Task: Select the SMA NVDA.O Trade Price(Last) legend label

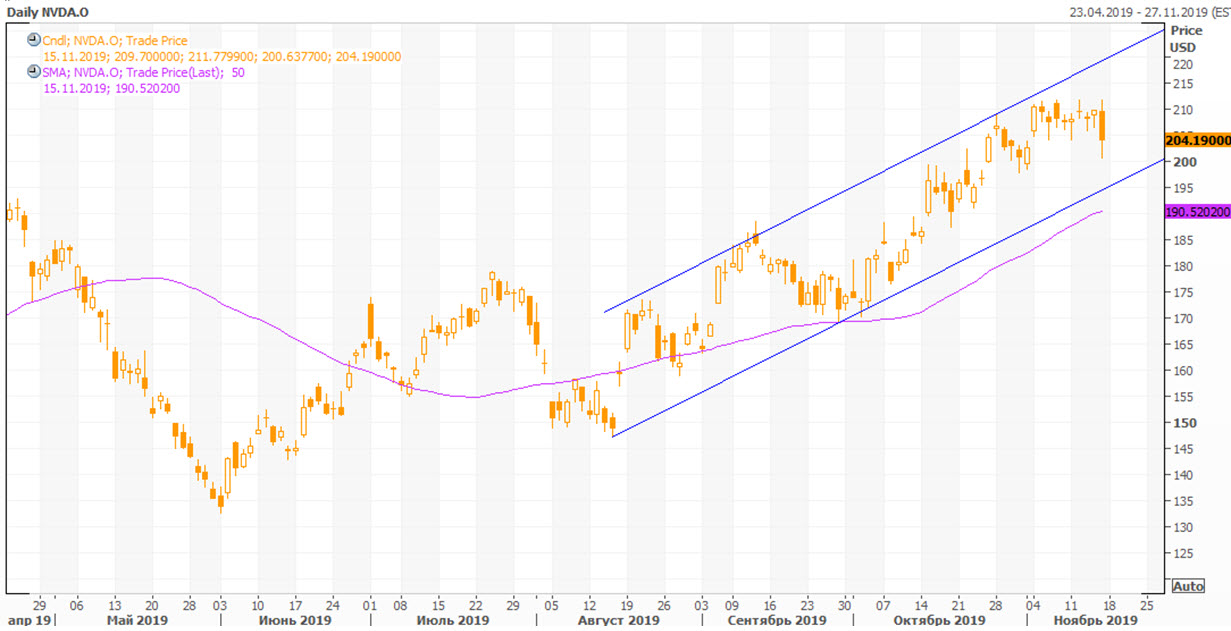Action: click(x=143, y=73)
